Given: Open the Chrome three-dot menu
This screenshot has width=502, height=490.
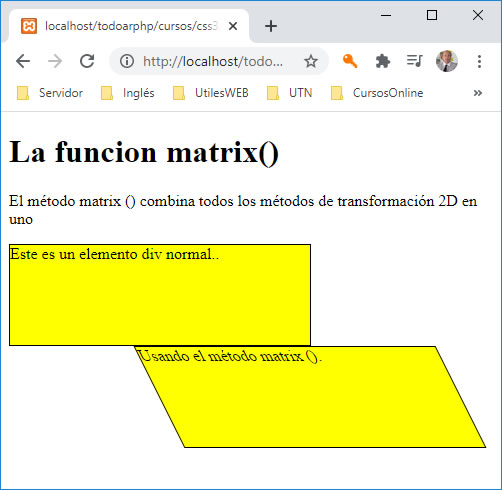Looking at the screenshot, I should point(479,62).
